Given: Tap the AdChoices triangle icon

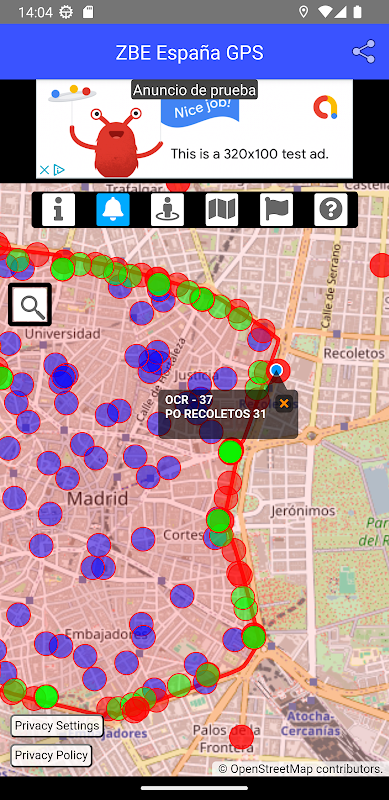Looking at the screenshot, I should (59, 170).
